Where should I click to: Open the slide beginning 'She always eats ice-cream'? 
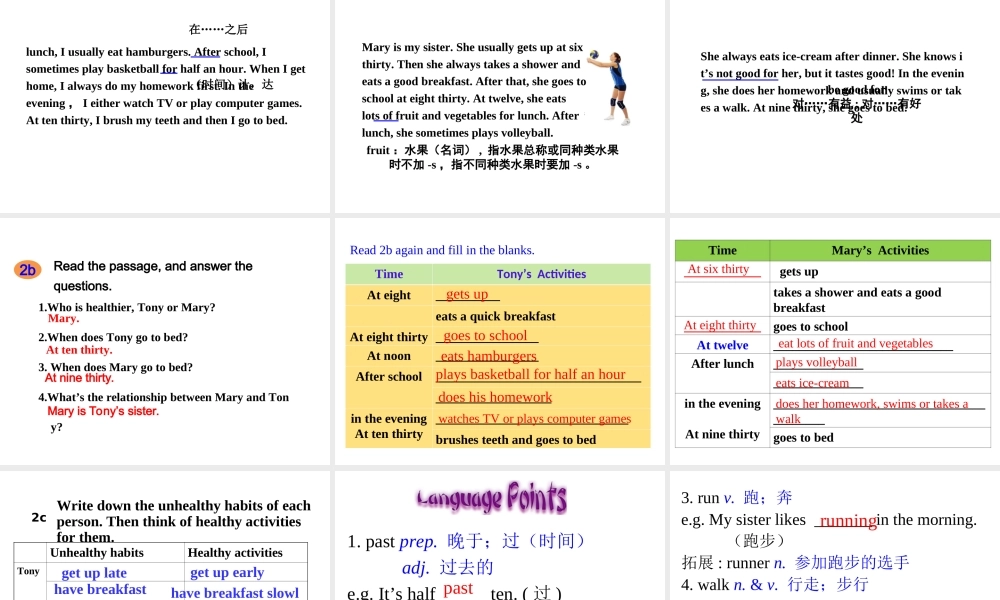click(835, 105)
